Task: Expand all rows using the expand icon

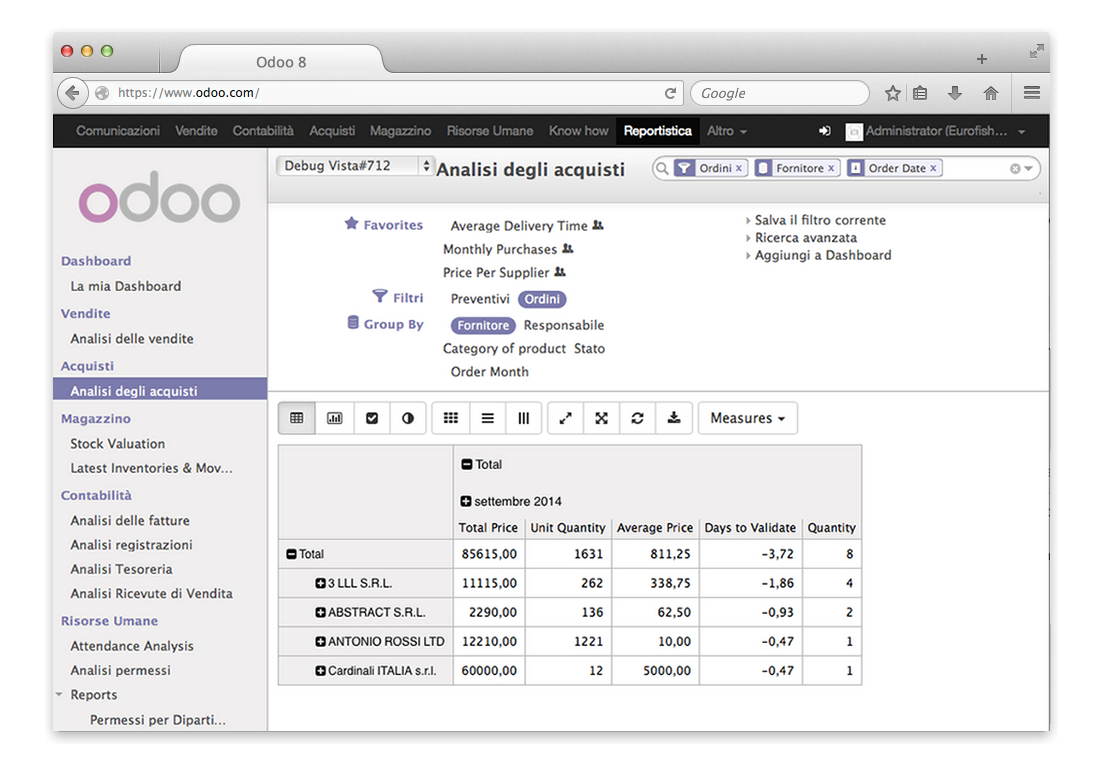Action: (x=601, y=417)
